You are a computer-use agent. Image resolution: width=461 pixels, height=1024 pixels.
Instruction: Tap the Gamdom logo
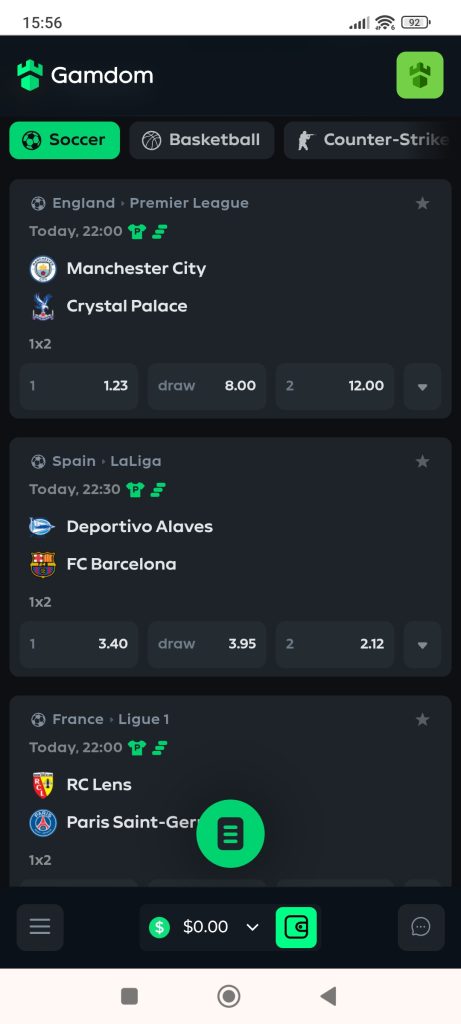[86, 75]
